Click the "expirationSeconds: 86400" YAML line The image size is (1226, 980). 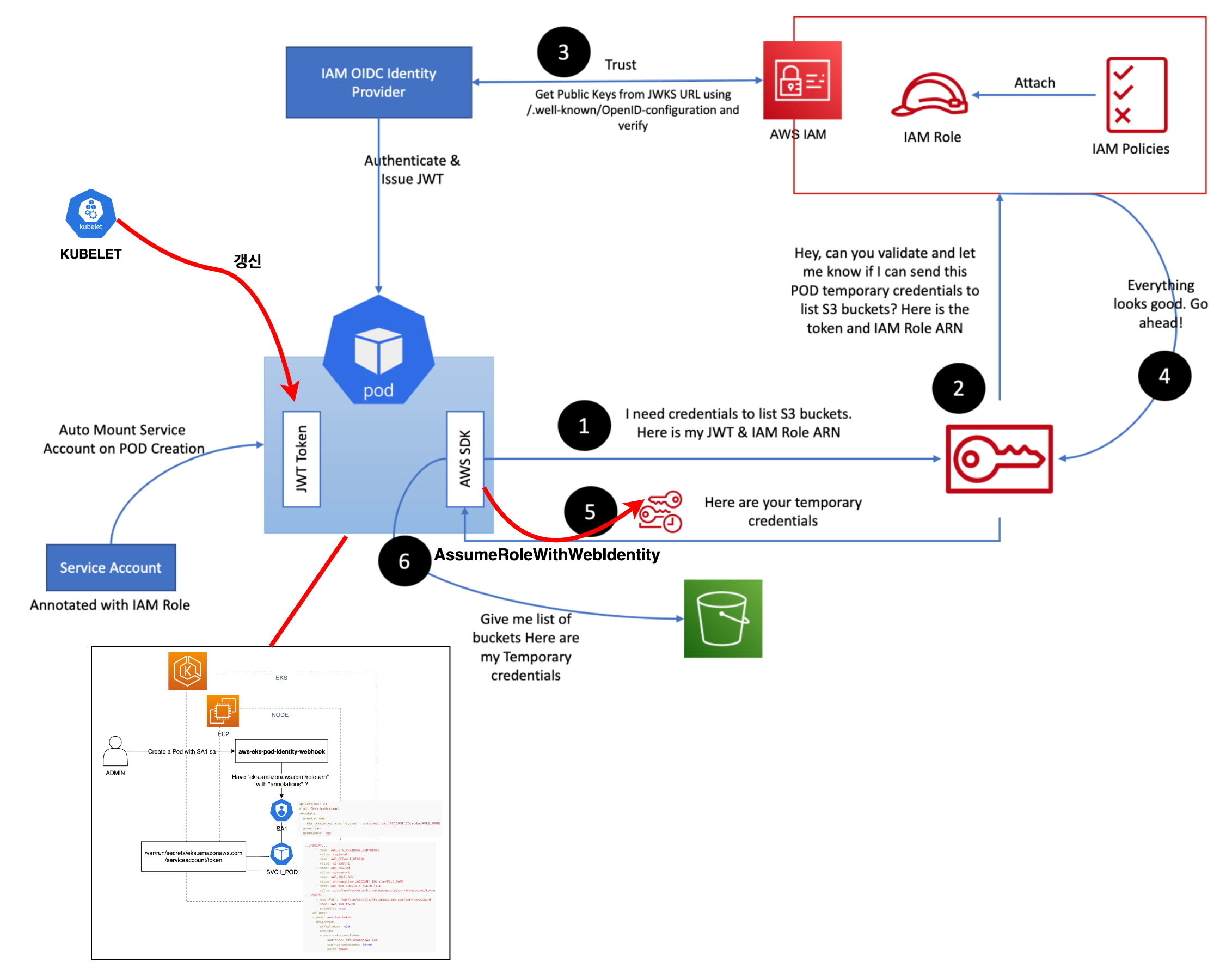coord(350,945)
